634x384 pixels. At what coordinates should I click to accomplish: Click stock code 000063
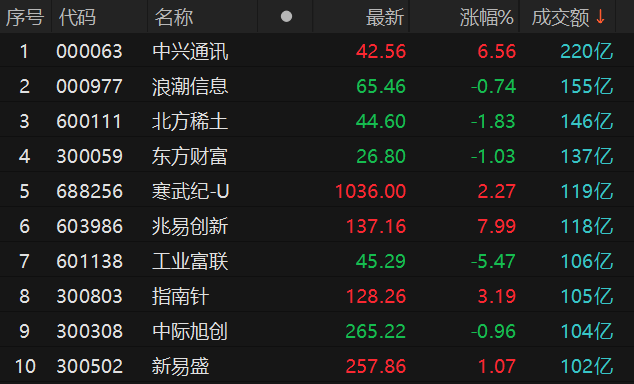click(x=89, y=52)
